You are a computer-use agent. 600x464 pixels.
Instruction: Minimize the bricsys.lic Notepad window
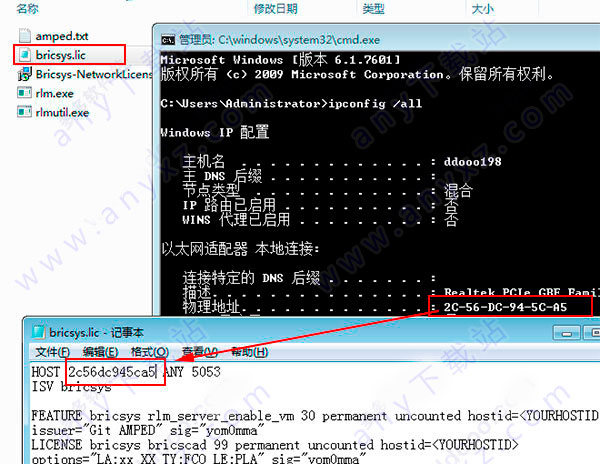pos(567,333)
